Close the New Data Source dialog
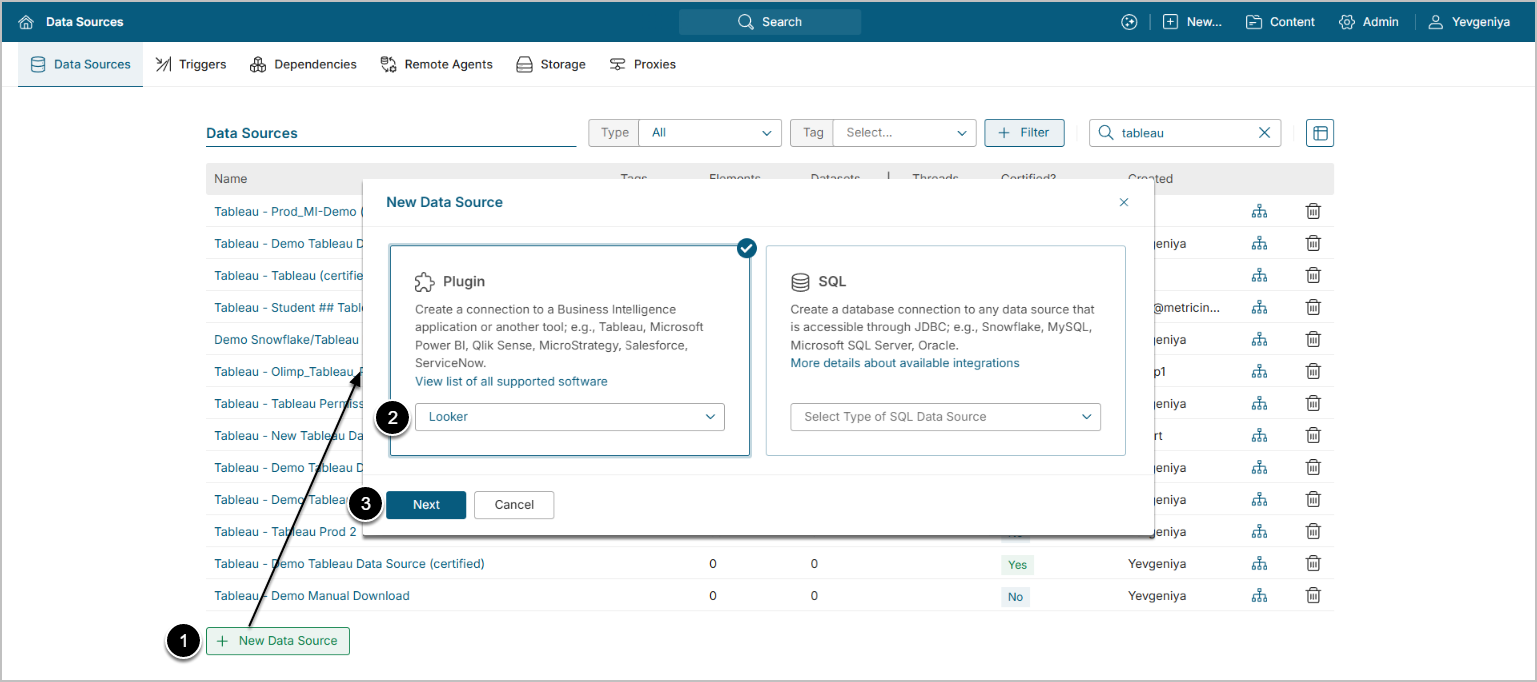This screenshot has width=1537, height=682. point(1123,202)
